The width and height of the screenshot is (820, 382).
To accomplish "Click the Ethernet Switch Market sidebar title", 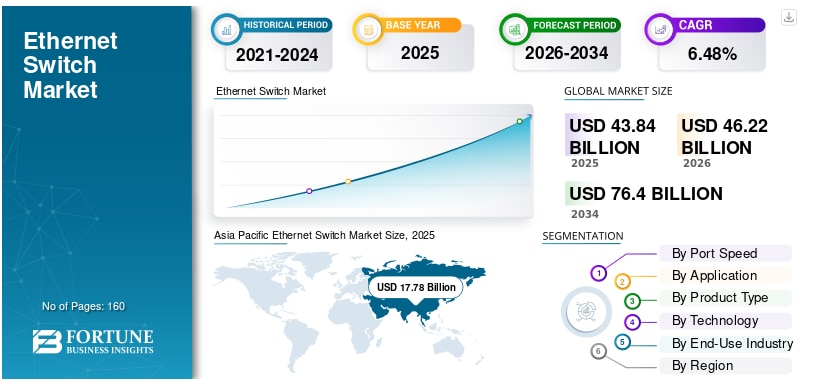I will [70, 65].
